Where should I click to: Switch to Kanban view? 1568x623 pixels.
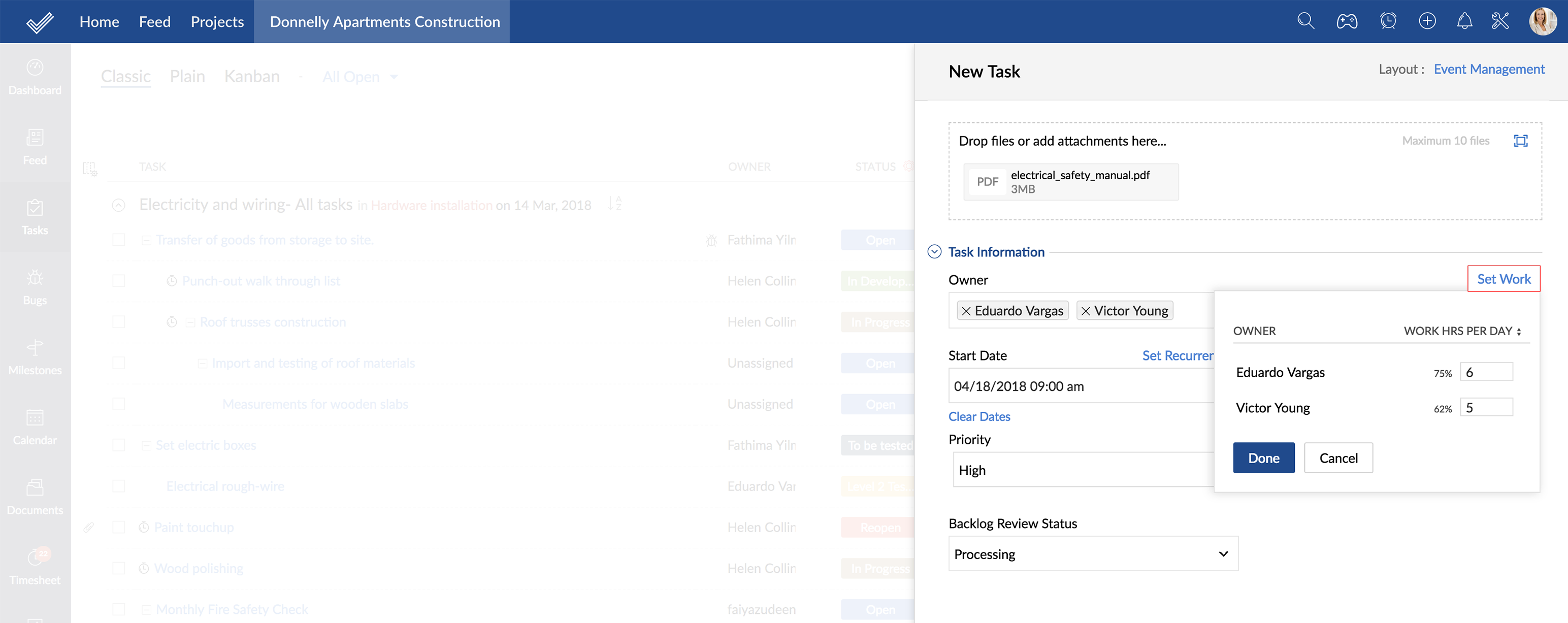click(x=251, y=76)
